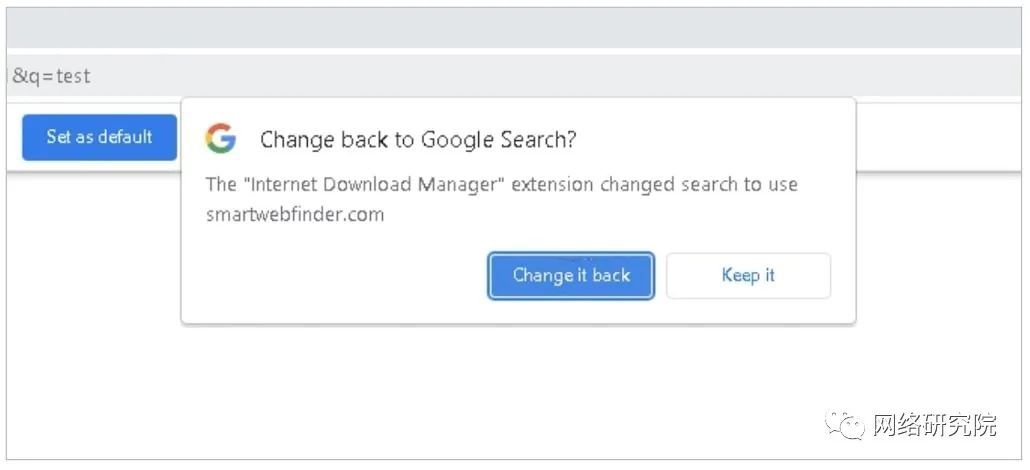Click the 网络研究院 watermark text

pos(935,426)
